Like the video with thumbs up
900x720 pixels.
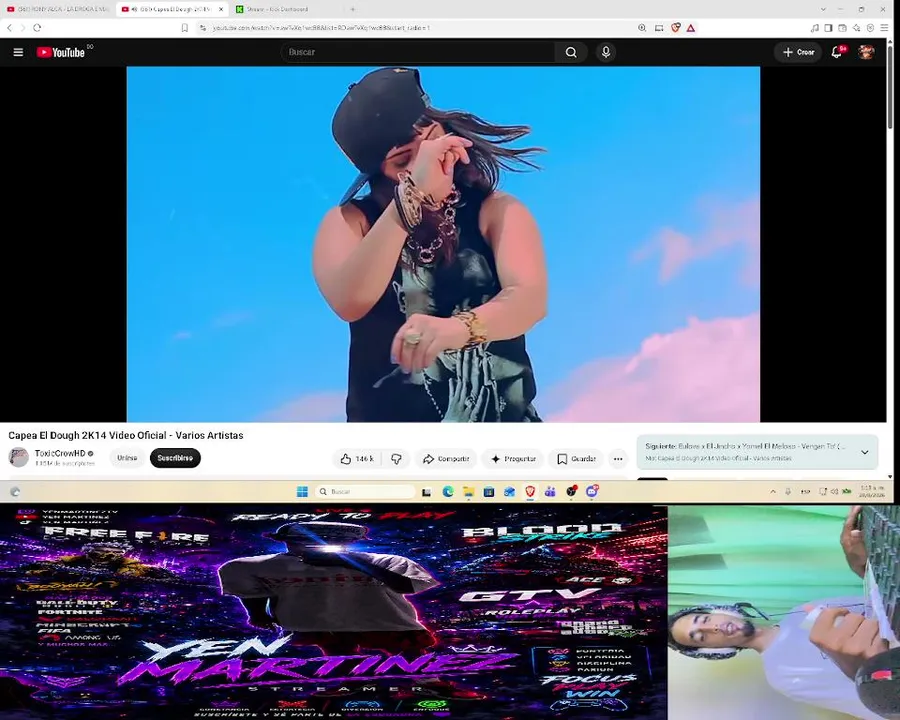356,459
